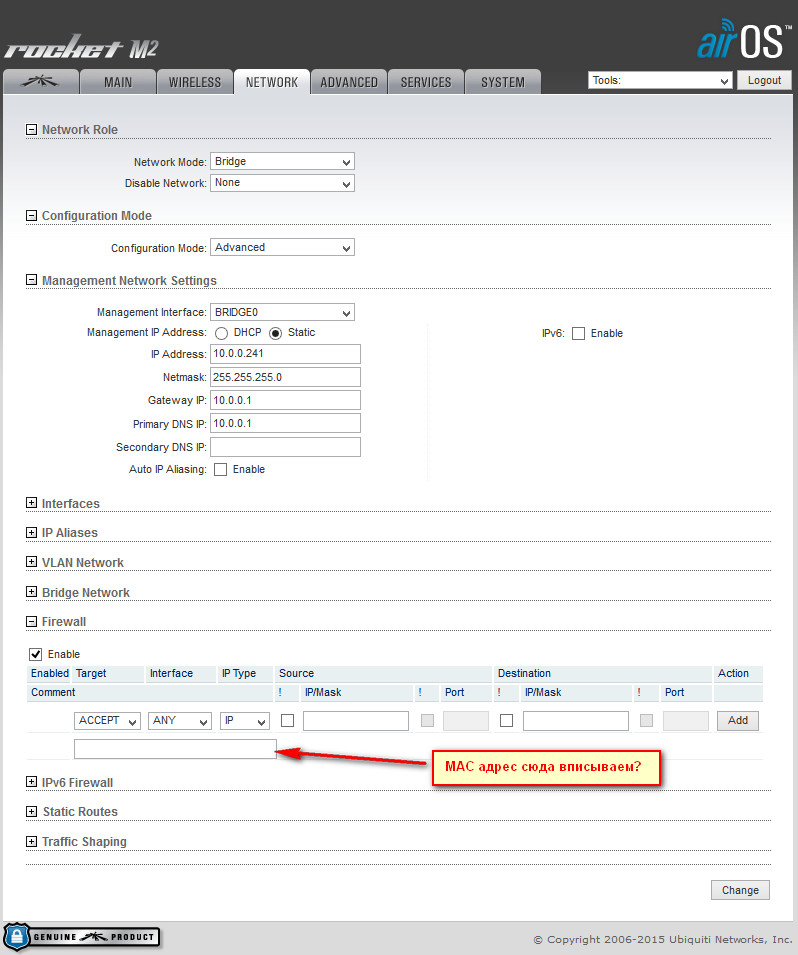Viewport: 798px width, 955px height.
Task: Open the SERVICES tab
Action: (426, 82)
